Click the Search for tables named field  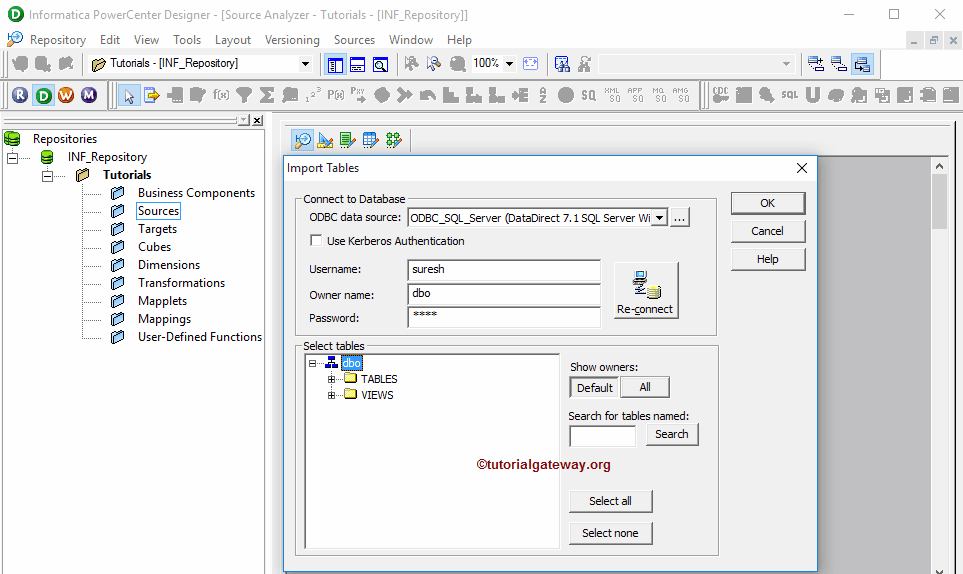click(602, 435)
